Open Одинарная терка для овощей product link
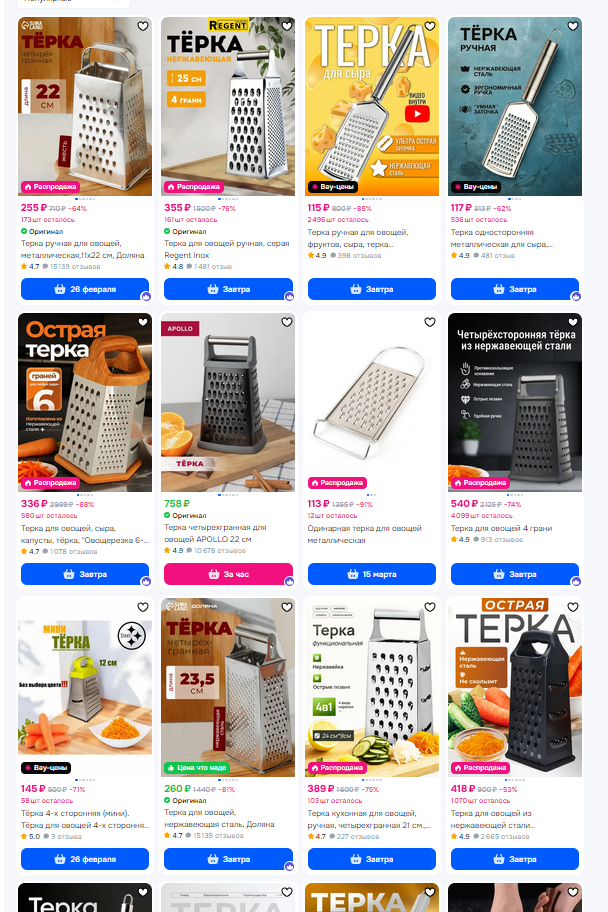Viewport: 608px width, 912px height. coord(364,535)
